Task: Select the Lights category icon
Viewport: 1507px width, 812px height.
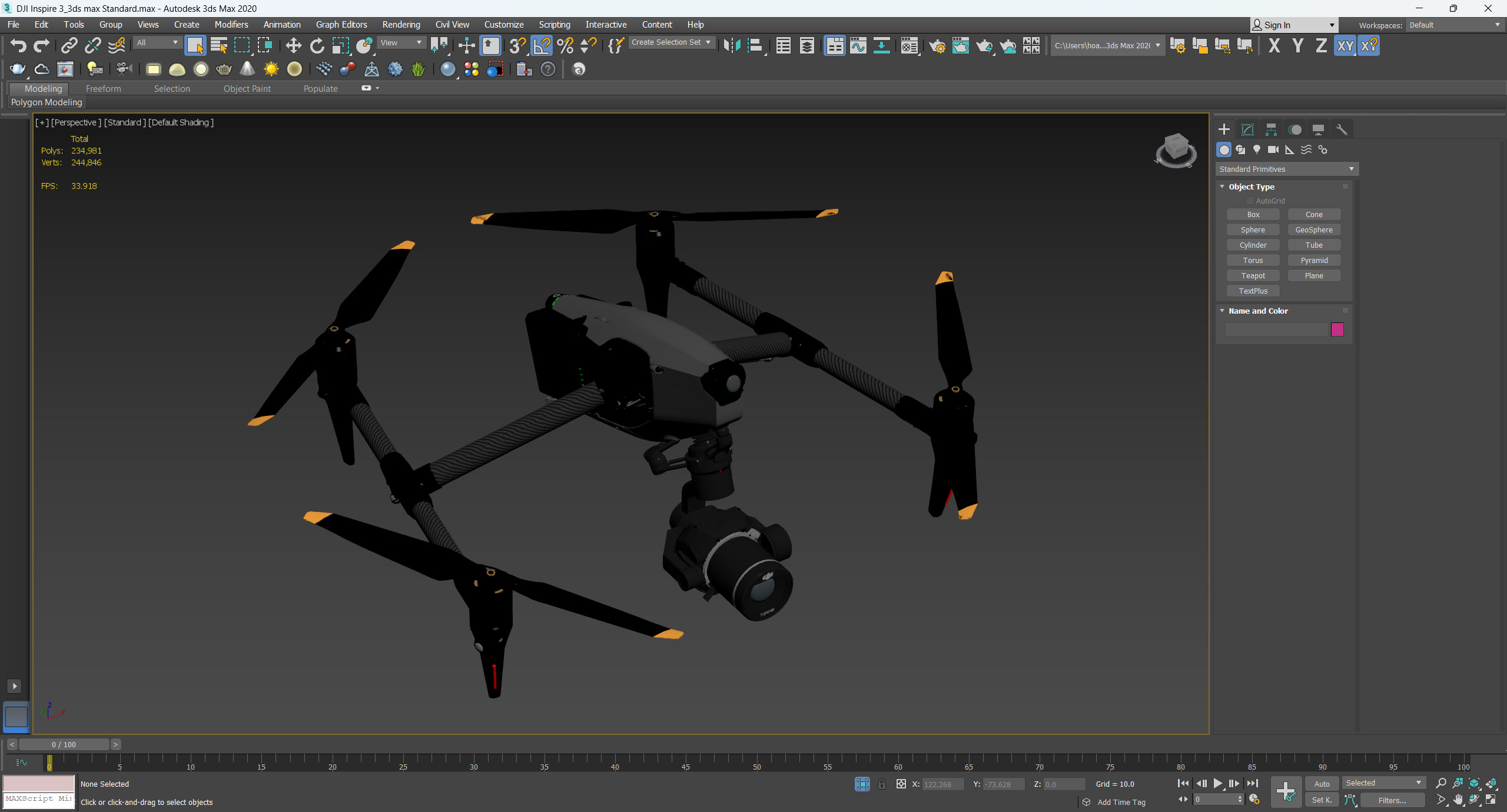Action: [1257, 149]
